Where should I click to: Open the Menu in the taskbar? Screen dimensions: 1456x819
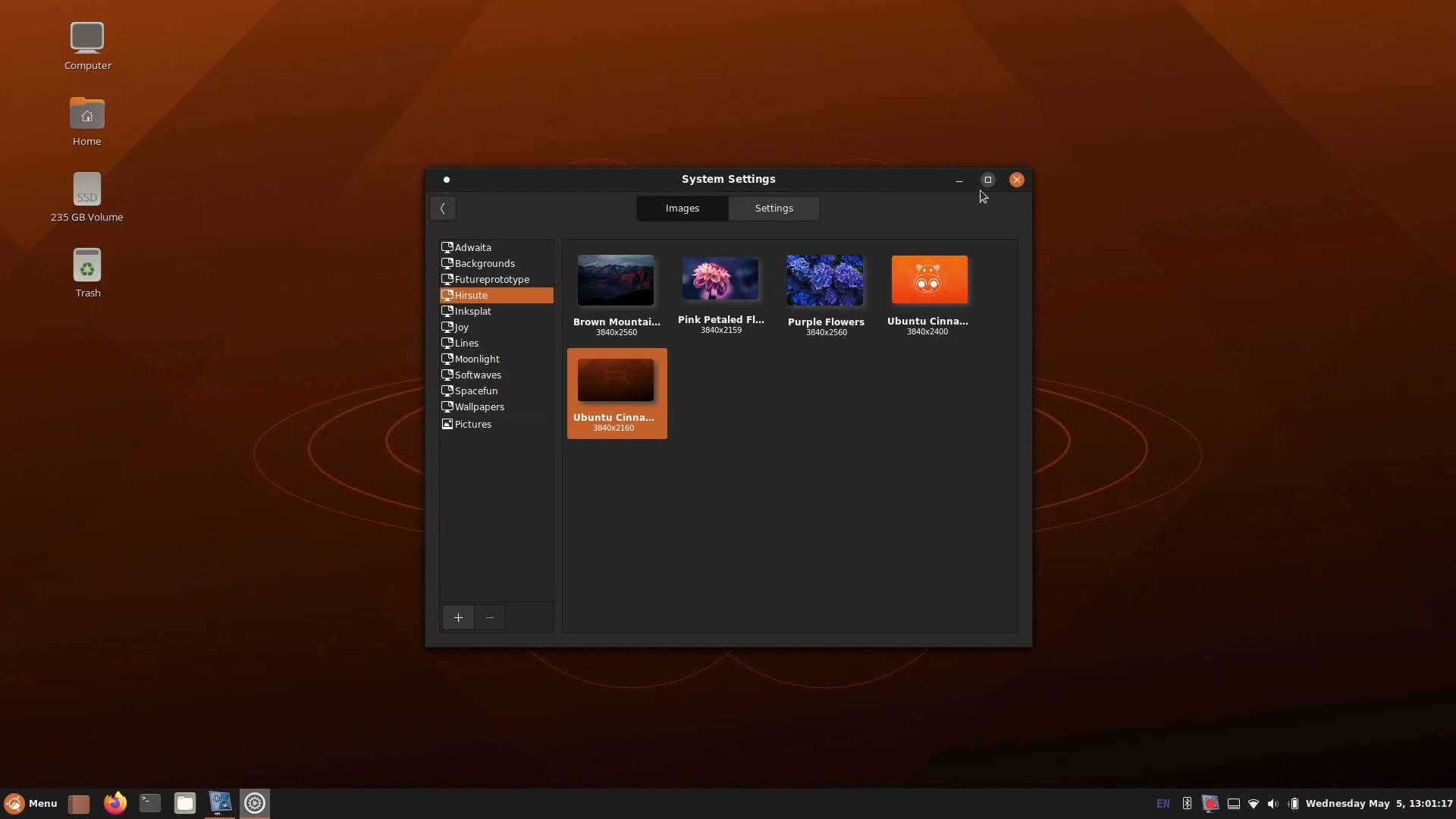click(30, 803)
